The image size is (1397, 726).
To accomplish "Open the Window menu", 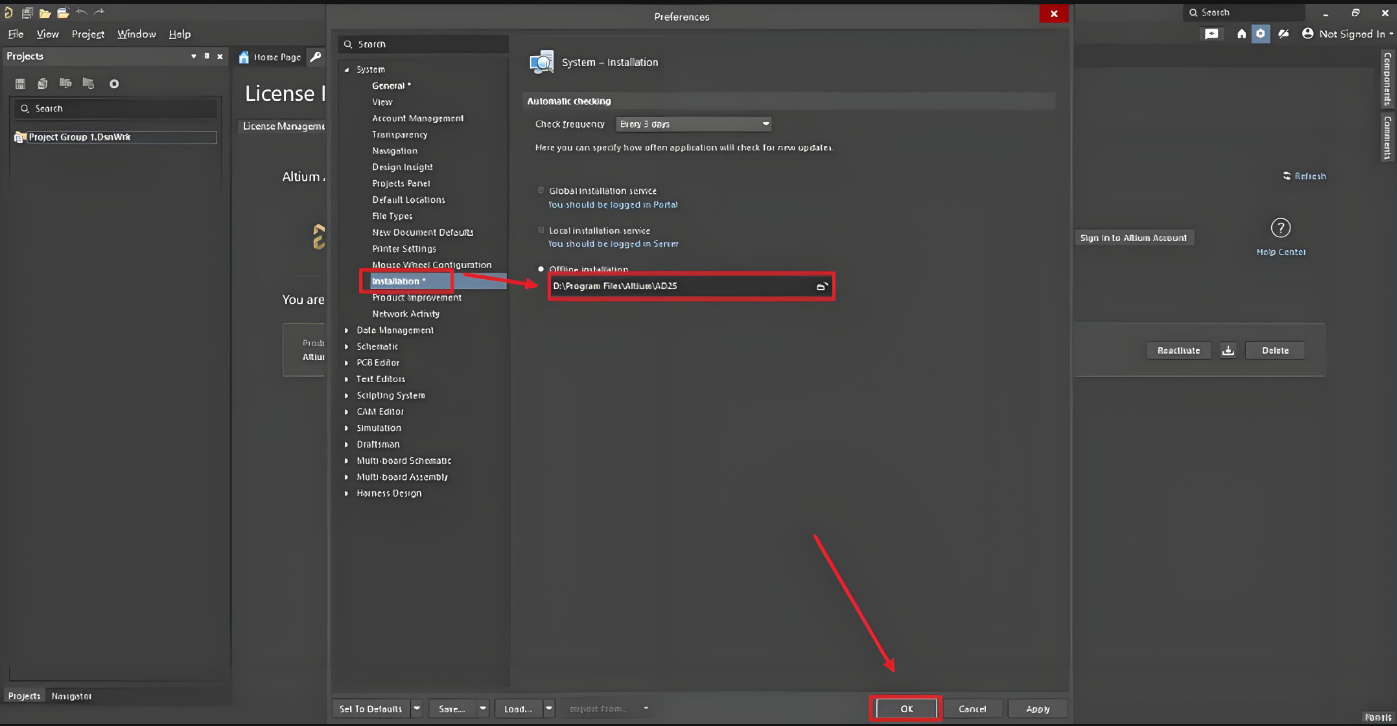I will pyautogui.click(x=136, y=34).
